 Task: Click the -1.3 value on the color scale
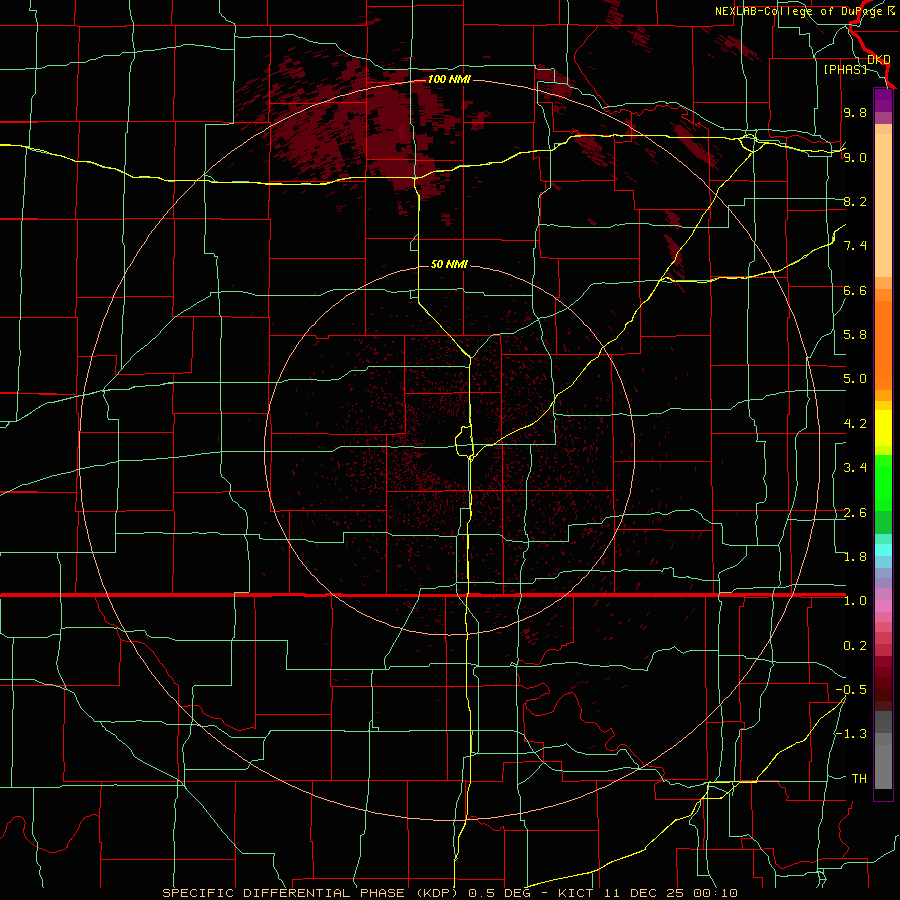(851, 734)
